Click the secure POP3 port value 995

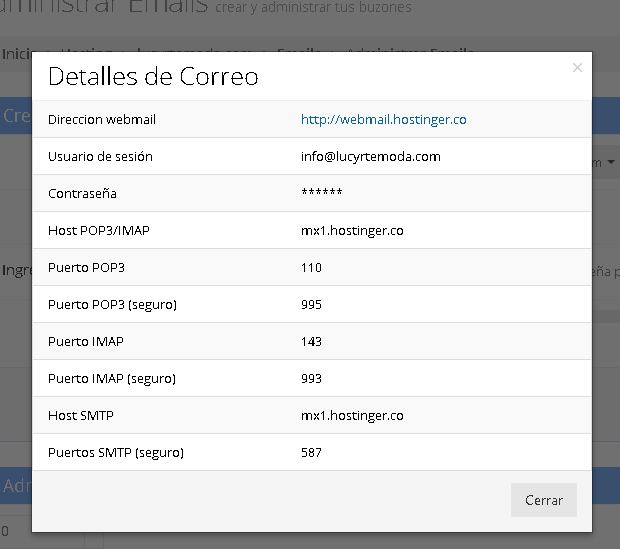pyautogui.click(x=311, y=305)
